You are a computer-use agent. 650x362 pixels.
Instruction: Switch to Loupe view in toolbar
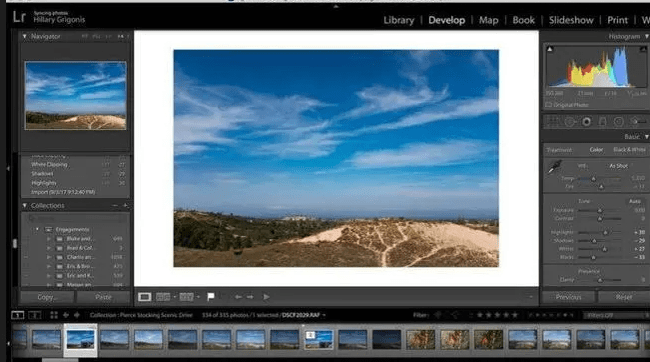pos(145,297)
